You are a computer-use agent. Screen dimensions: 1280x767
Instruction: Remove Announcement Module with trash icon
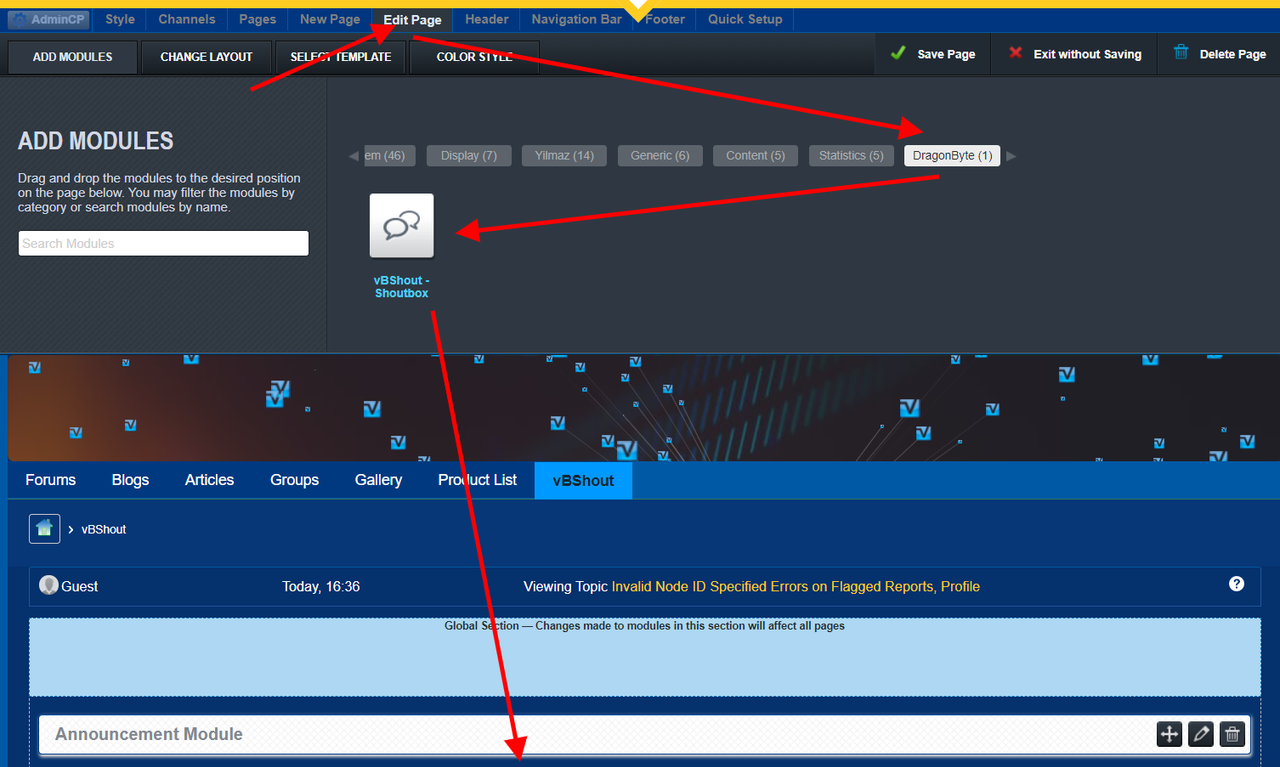tap(1233, 735)
